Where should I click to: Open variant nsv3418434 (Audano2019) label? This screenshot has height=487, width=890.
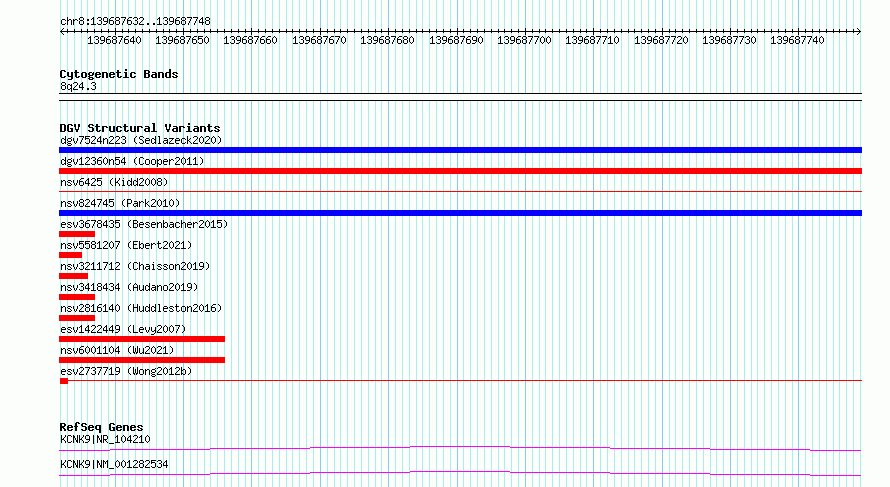(129, 287)
